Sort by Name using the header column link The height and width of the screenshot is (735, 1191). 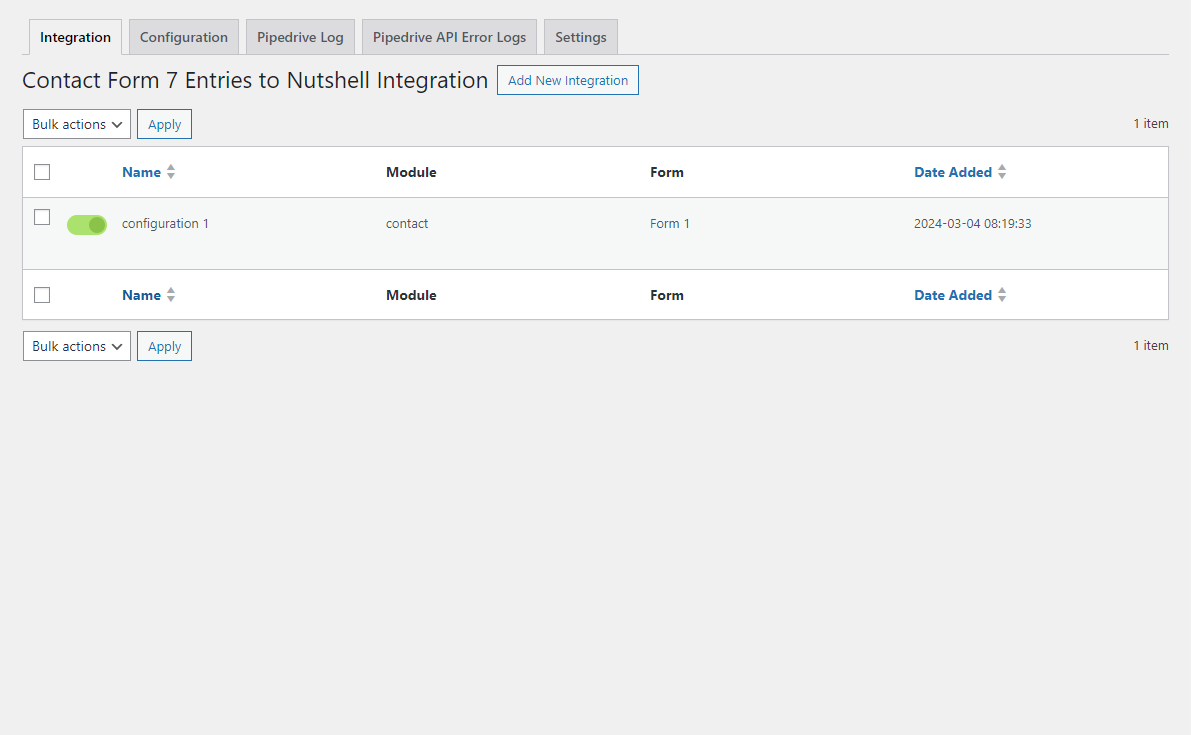149,172
